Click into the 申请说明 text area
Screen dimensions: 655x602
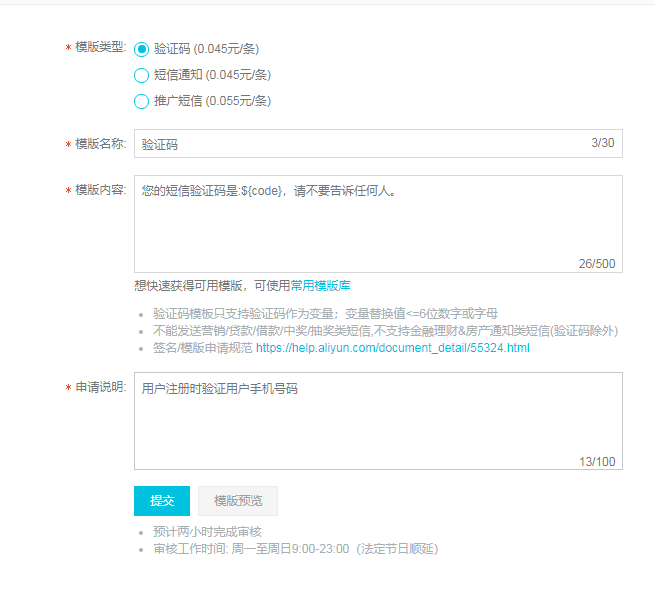tap(378, 421)
